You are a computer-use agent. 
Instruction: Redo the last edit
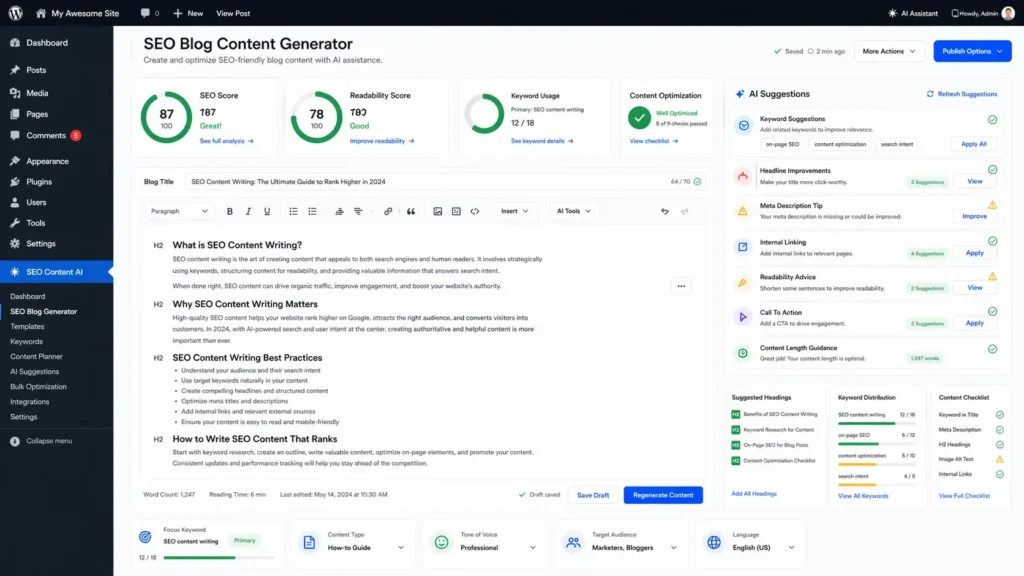tap(684, 212)
